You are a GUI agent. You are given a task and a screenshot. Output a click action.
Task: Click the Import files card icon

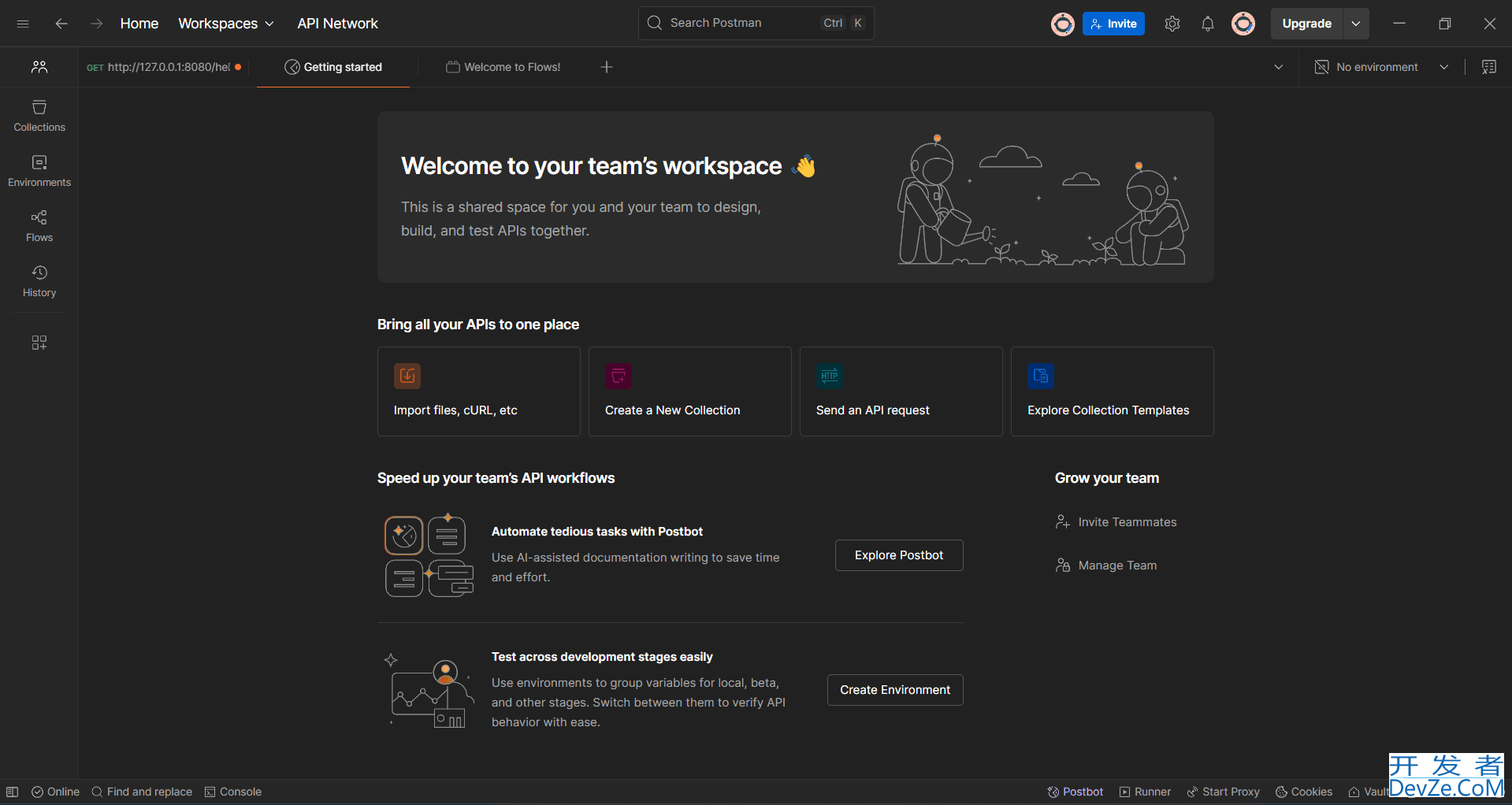point(407,376)
